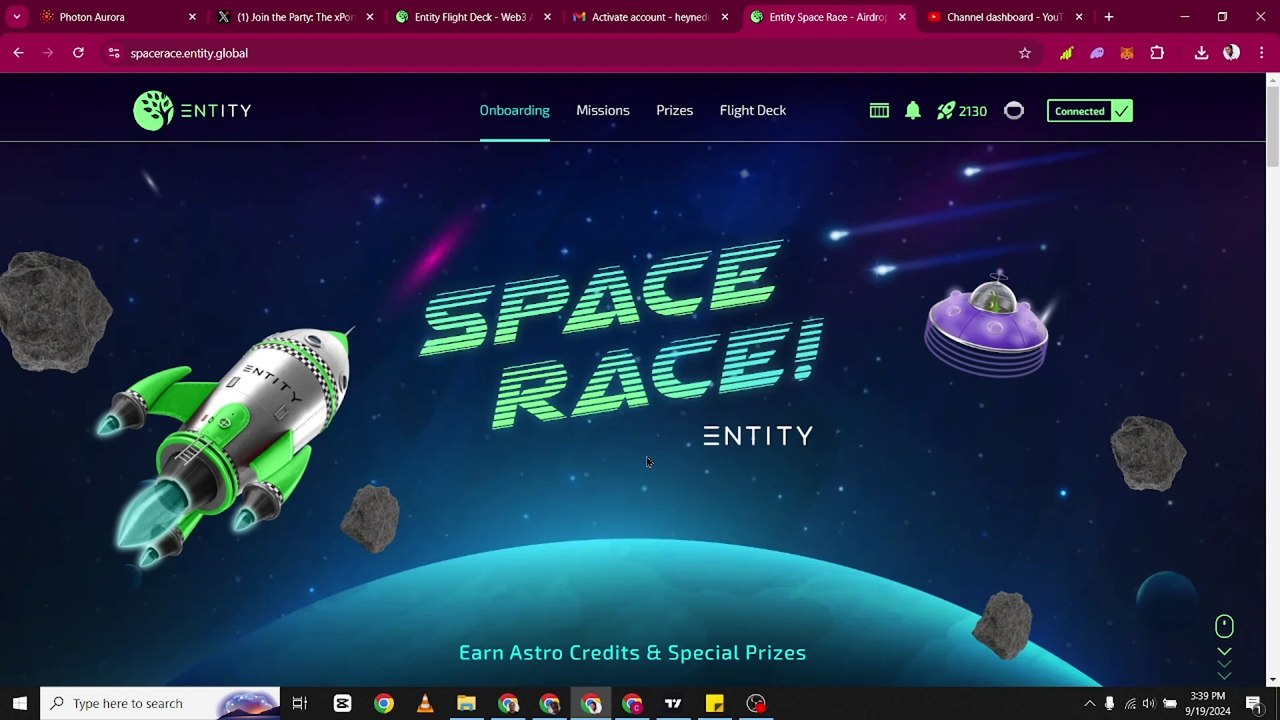Open Sticky Notes from taskbar
This screenshot has width=1280, height=720.
714,703
